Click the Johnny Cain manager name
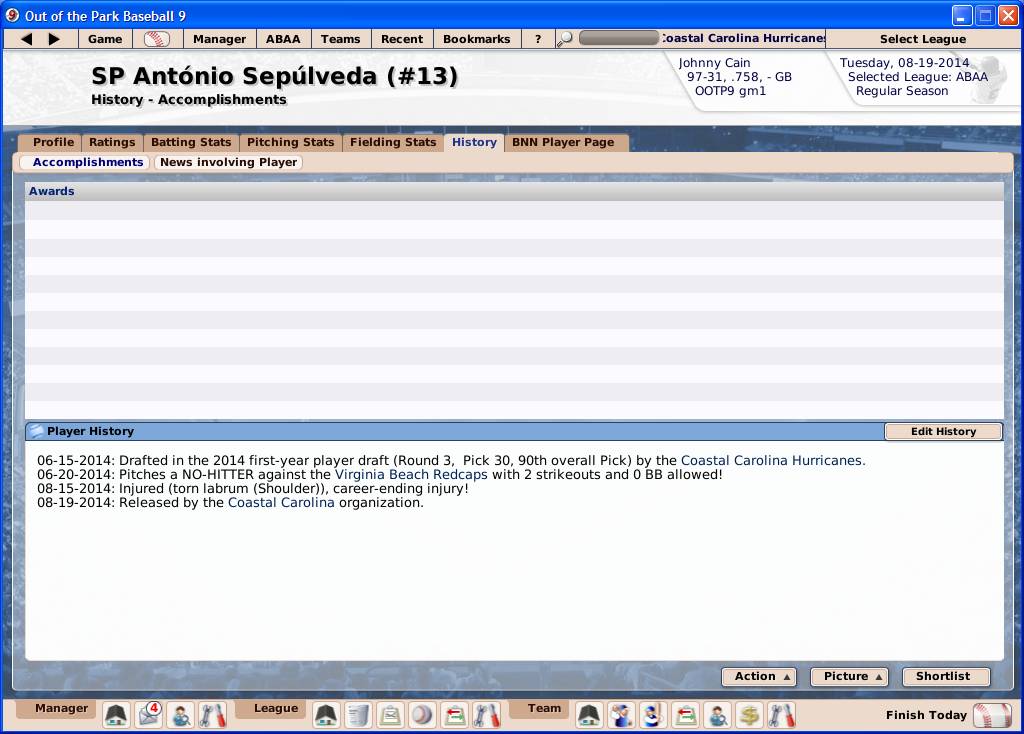The width and height of the screenshot is (1024, 734). 714,63
